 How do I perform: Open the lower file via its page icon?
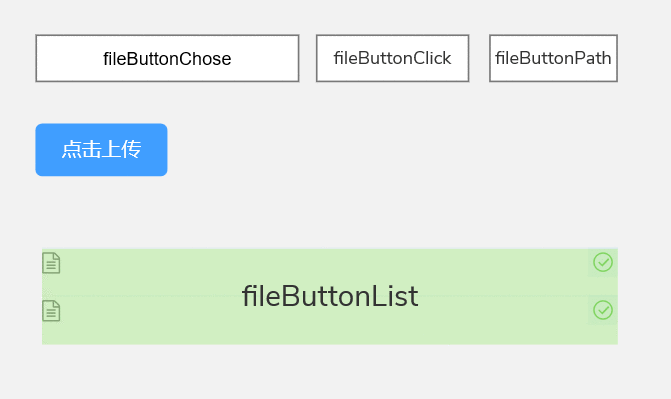(x=51, y=310)
